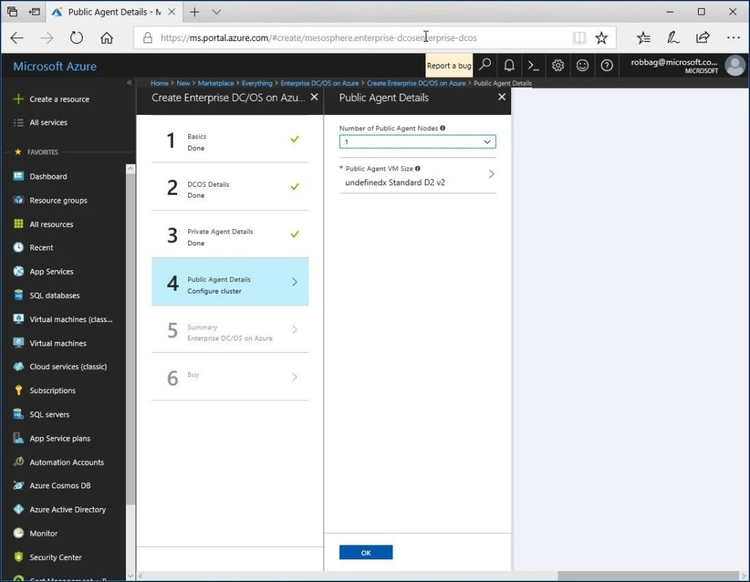Open the Azure notifications bell icon
This screenshot has height=582, width=750.
point(509,65)
